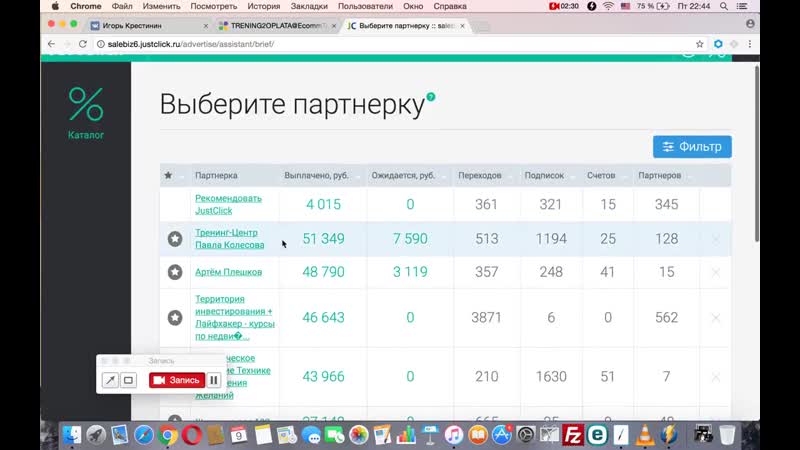Image resolution: width=800 pixels, height=450 pixels.
Task: Sort by Партнеров column header
Action: (659, 175)
